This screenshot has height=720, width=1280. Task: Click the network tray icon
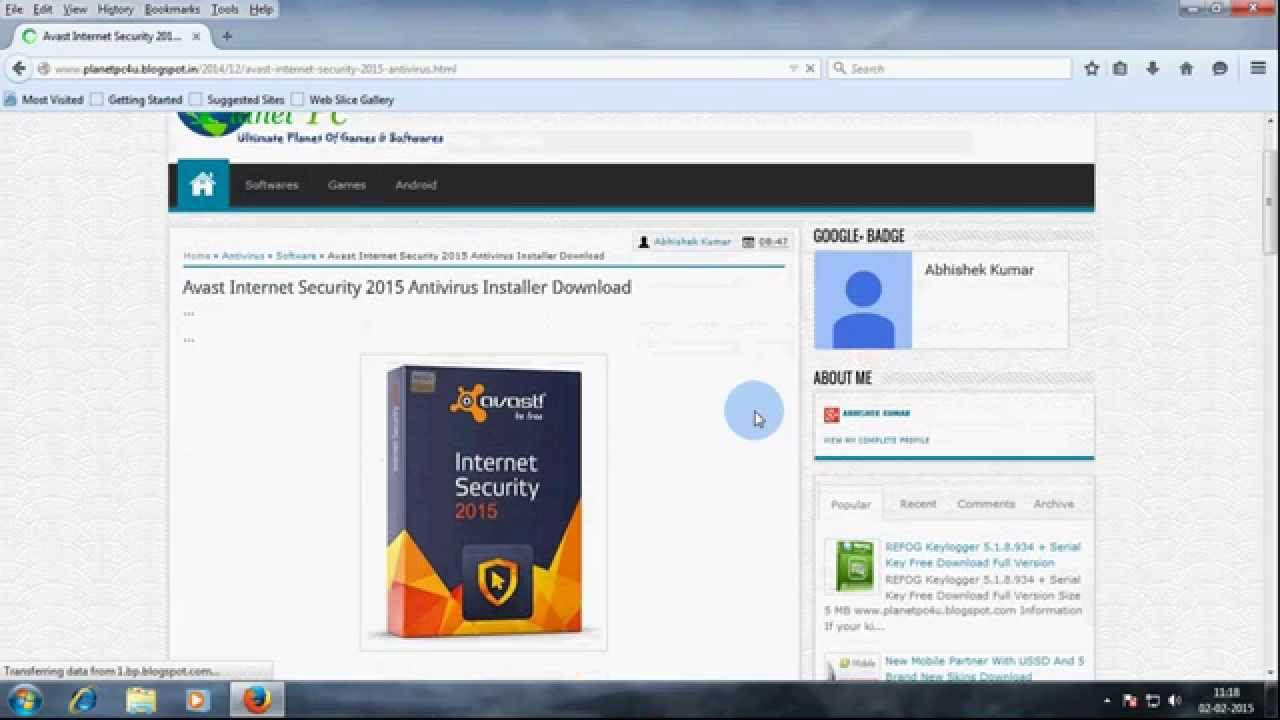pyautogui.click(x=1152, y=701)
